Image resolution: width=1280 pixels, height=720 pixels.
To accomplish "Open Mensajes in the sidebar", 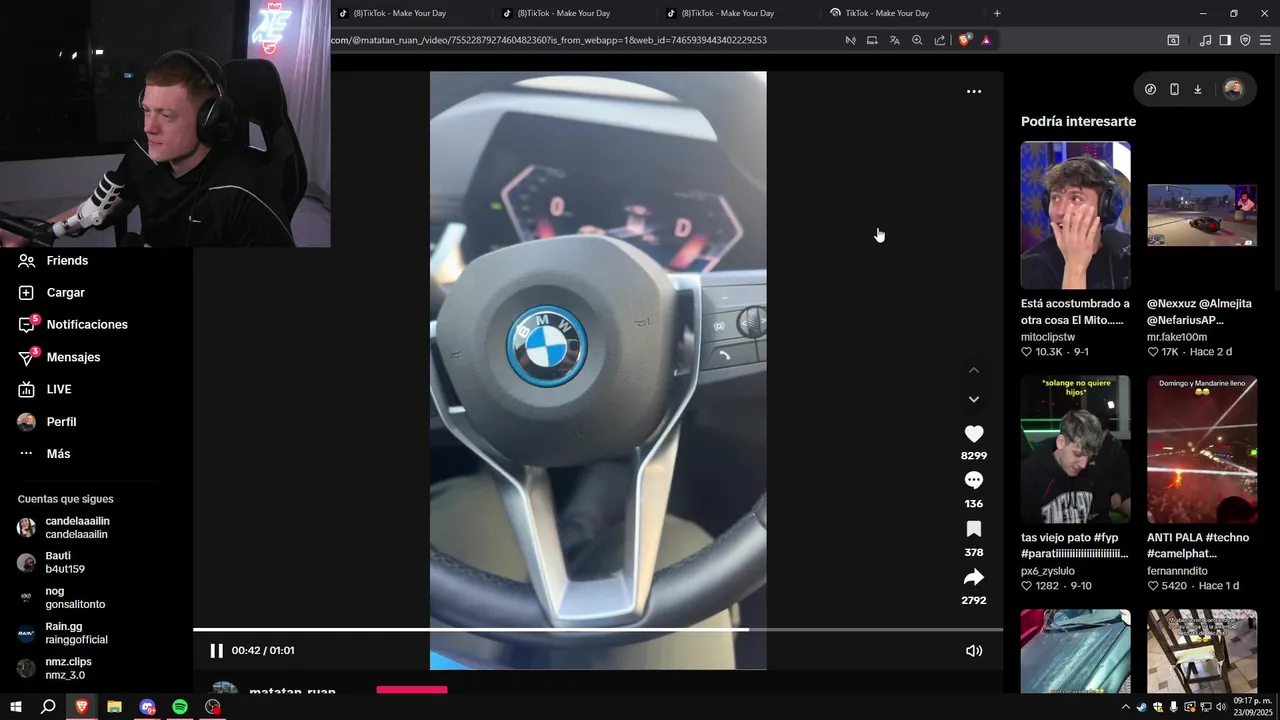I will [x=59, y=357].
